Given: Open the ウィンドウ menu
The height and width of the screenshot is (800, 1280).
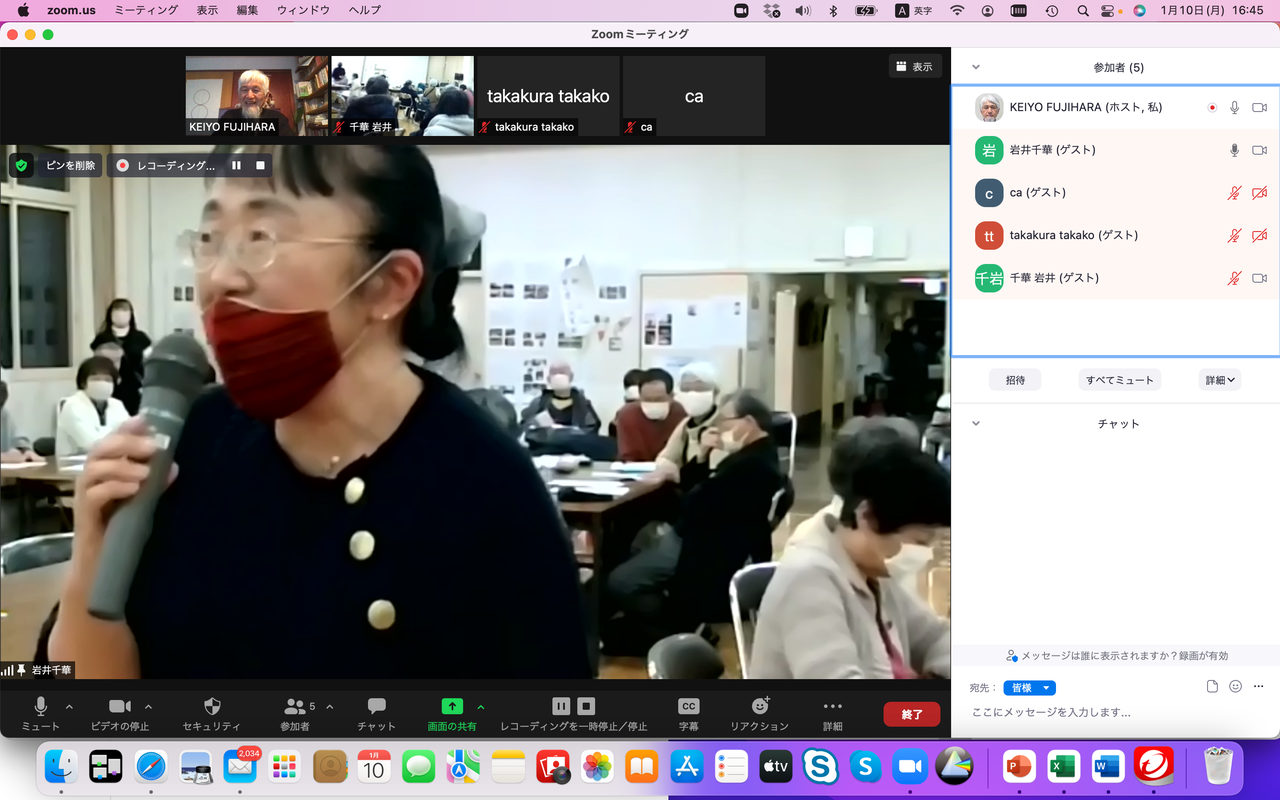Looking at the screenshot, I should pyautogui.click(x=303, y=10).
